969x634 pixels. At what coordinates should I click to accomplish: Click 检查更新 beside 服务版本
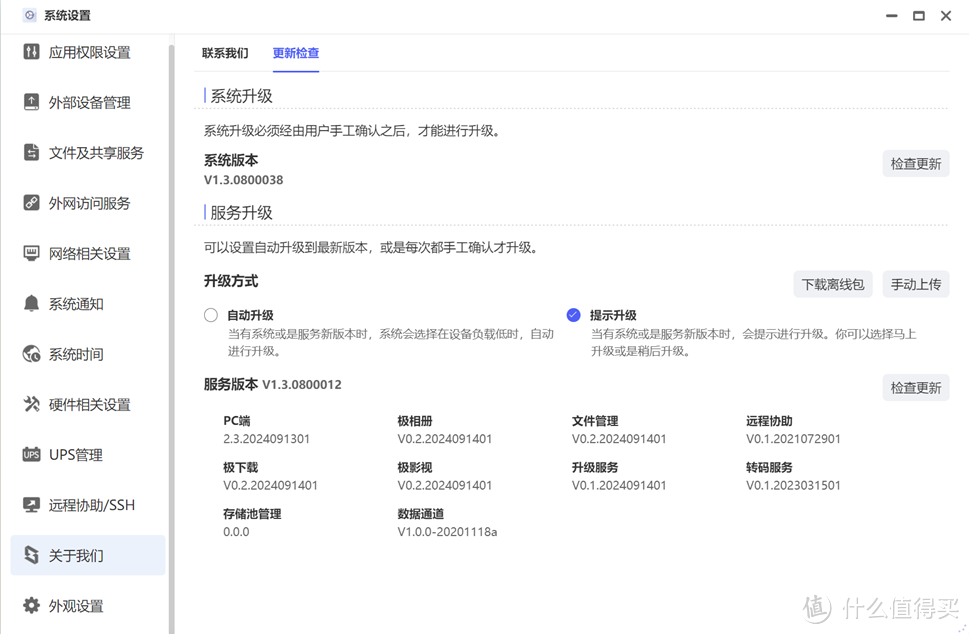click(x=915, y=388)
